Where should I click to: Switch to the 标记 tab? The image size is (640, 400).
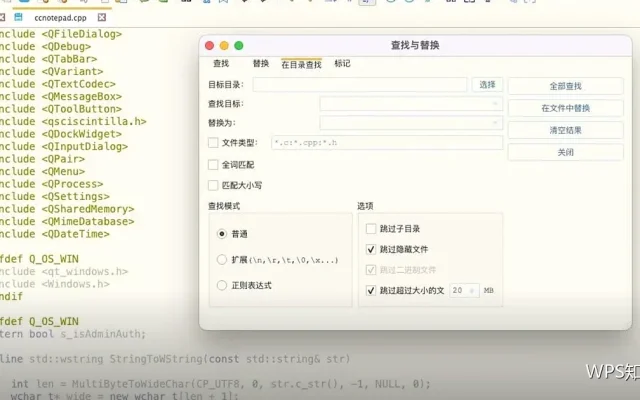[x=342, y=63]
